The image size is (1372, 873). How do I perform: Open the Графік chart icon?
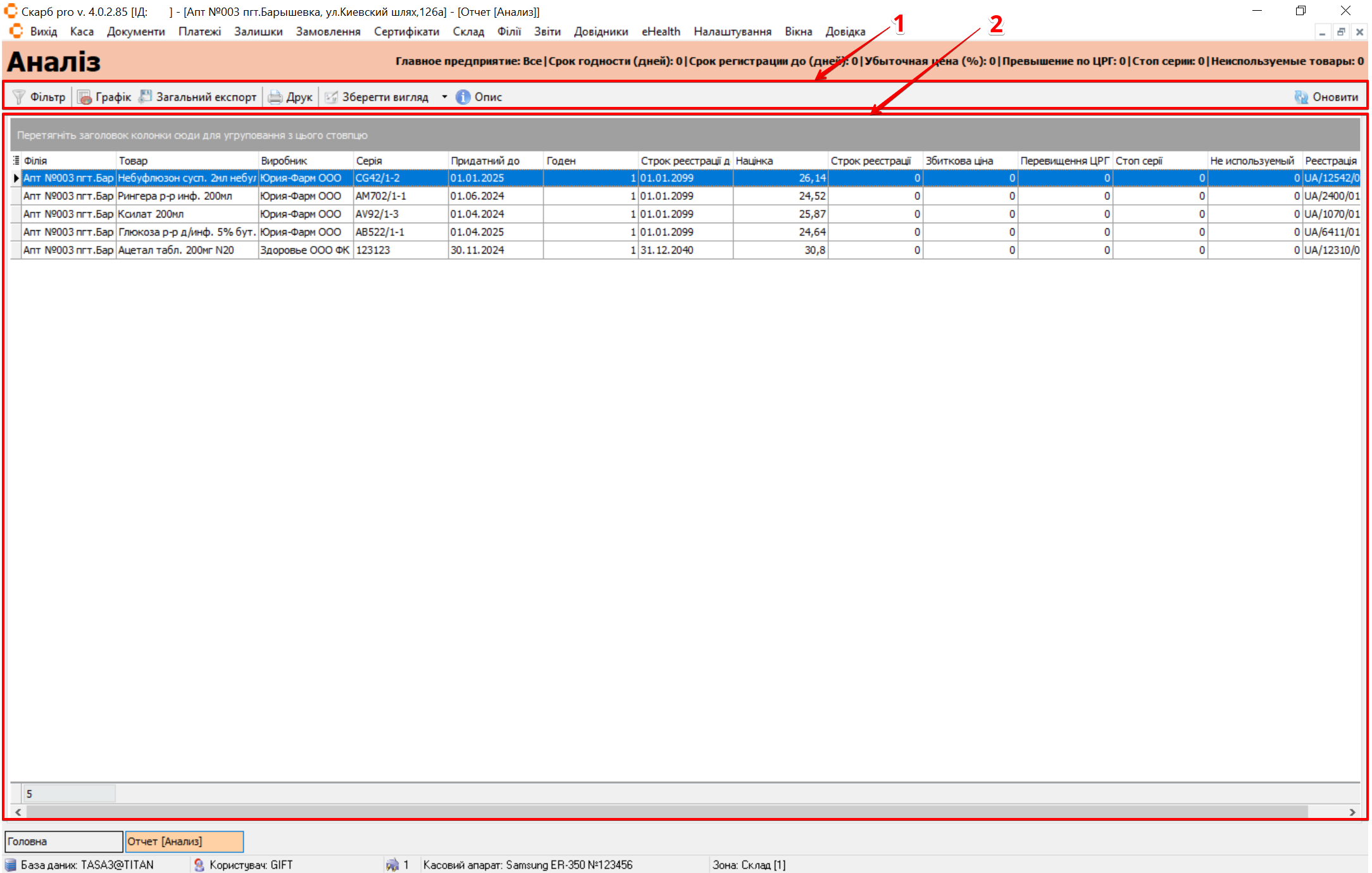tap(85, 97)
